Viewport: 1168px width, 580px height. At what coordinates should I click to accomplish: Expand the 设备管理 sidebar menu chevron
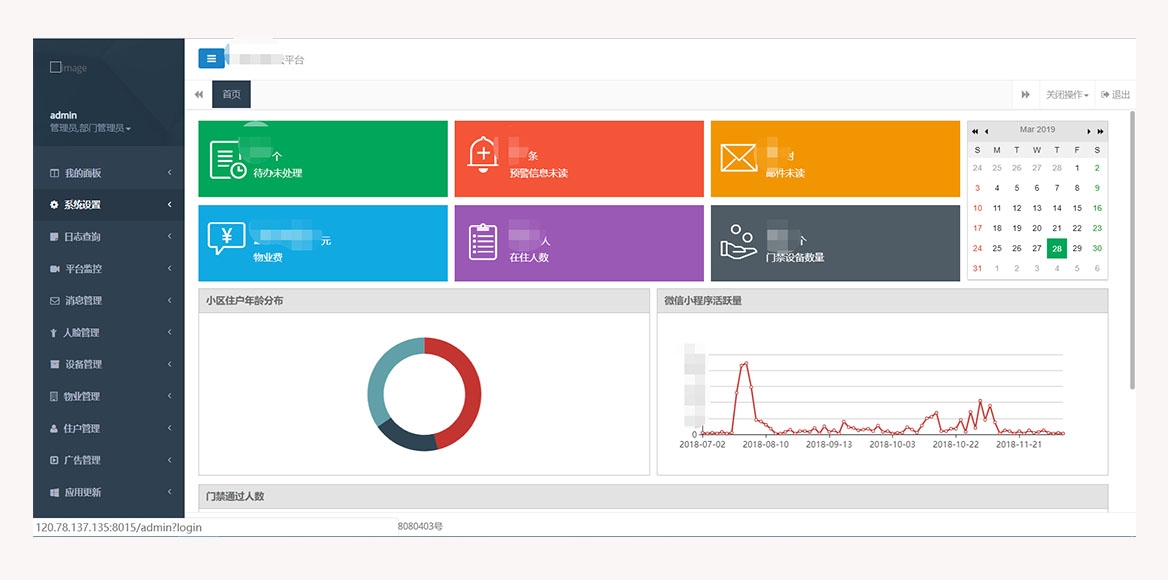(x=170, y=365)
